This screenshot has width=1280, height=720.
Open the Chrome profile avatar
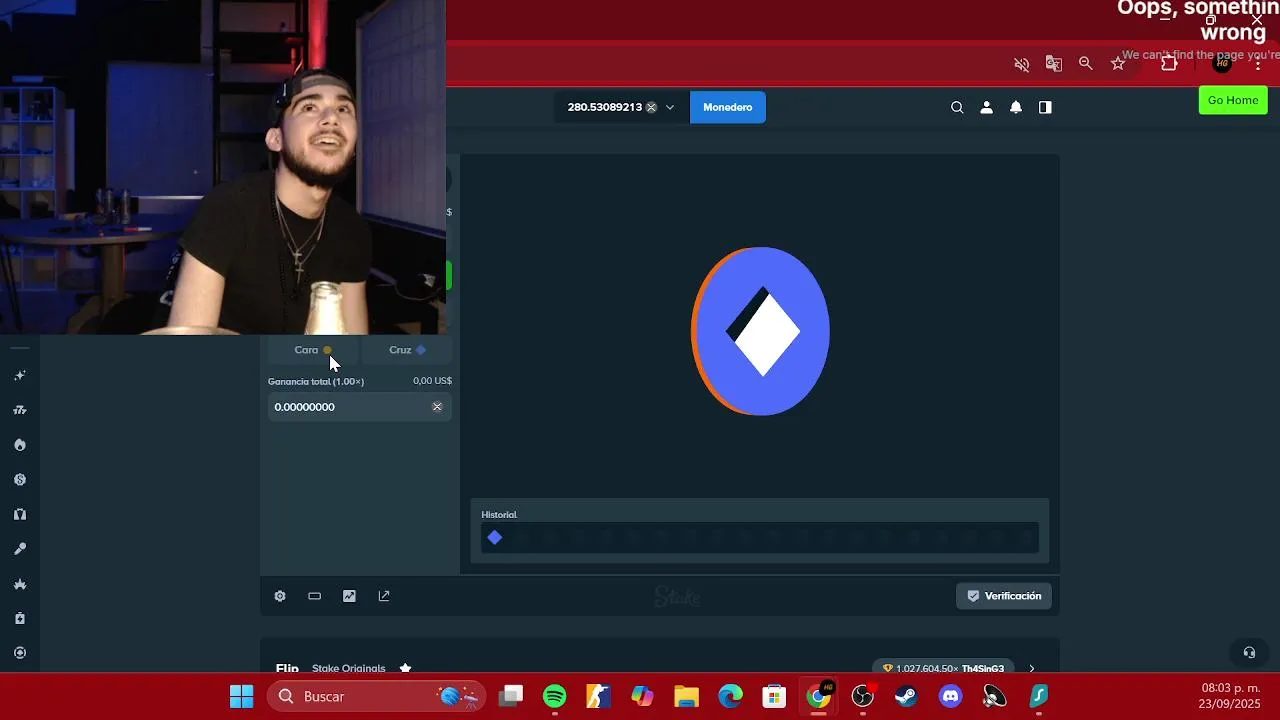click(x=1222, y=64)
